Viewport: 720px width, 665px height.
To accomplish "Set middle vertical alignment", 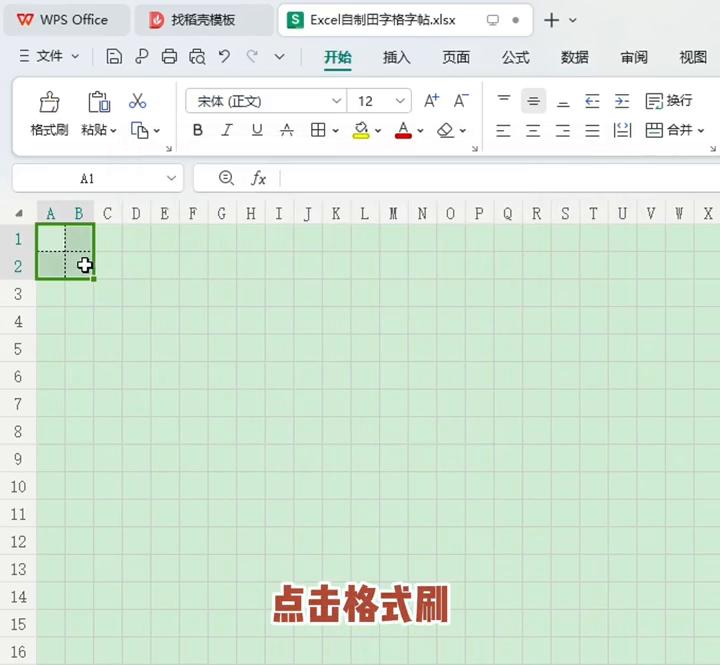I will 534,101.
